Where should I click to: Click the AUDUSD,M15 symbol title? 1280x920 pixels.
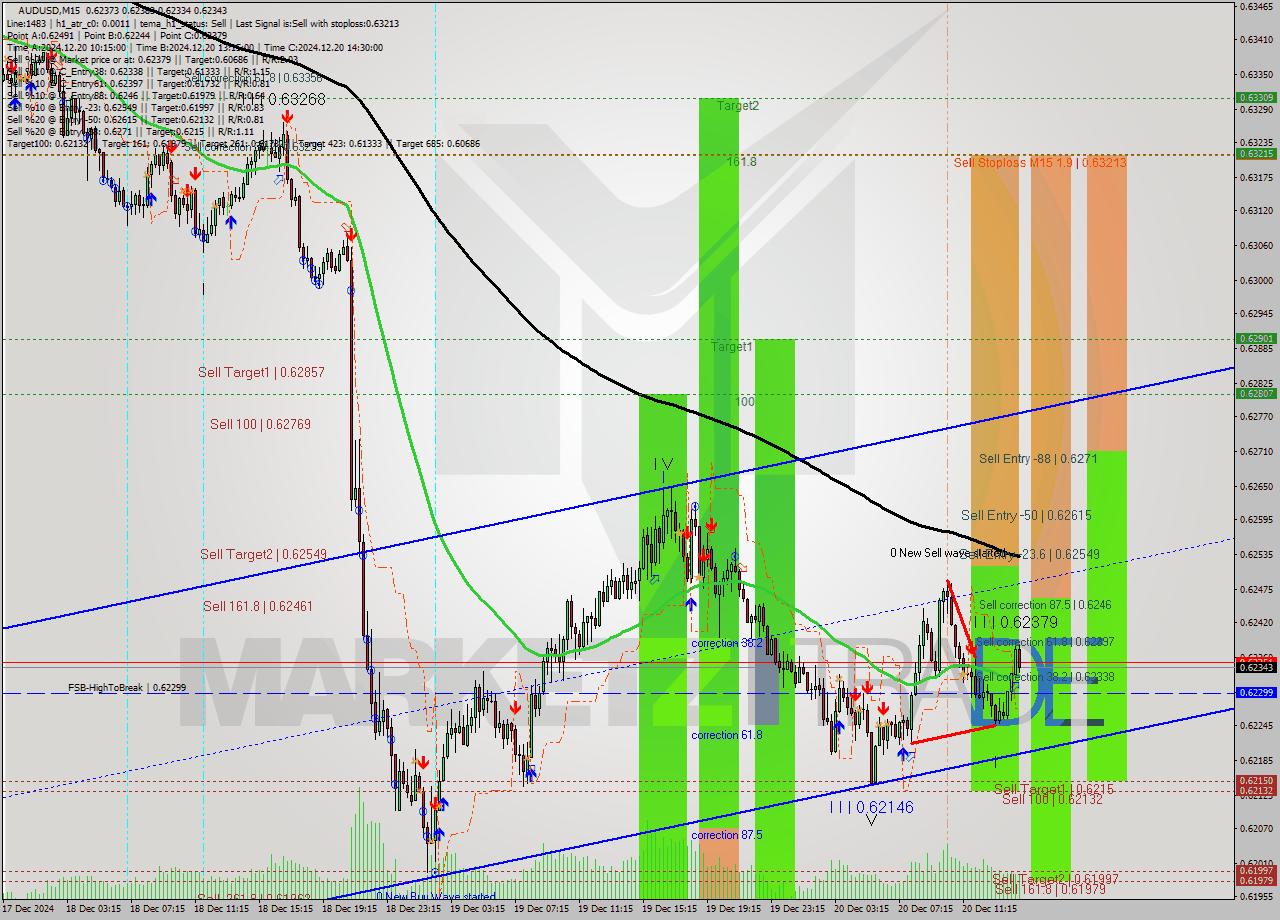pyautogui.click(x=48, y=10)
